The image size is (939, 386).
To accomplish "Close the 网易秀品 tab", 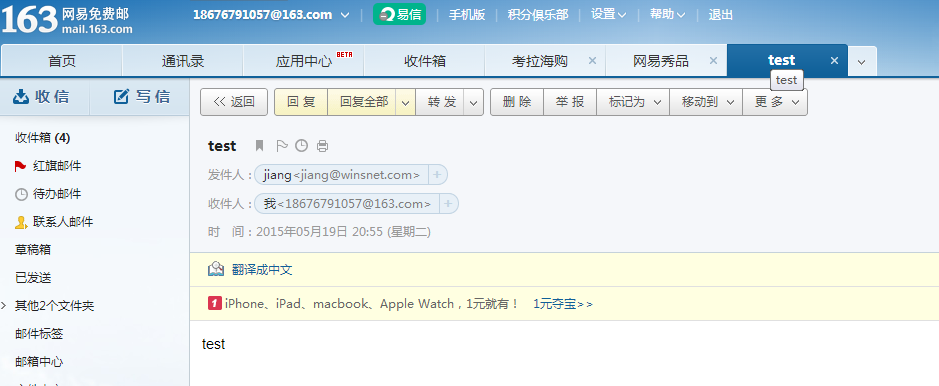I will pos(713,60).
